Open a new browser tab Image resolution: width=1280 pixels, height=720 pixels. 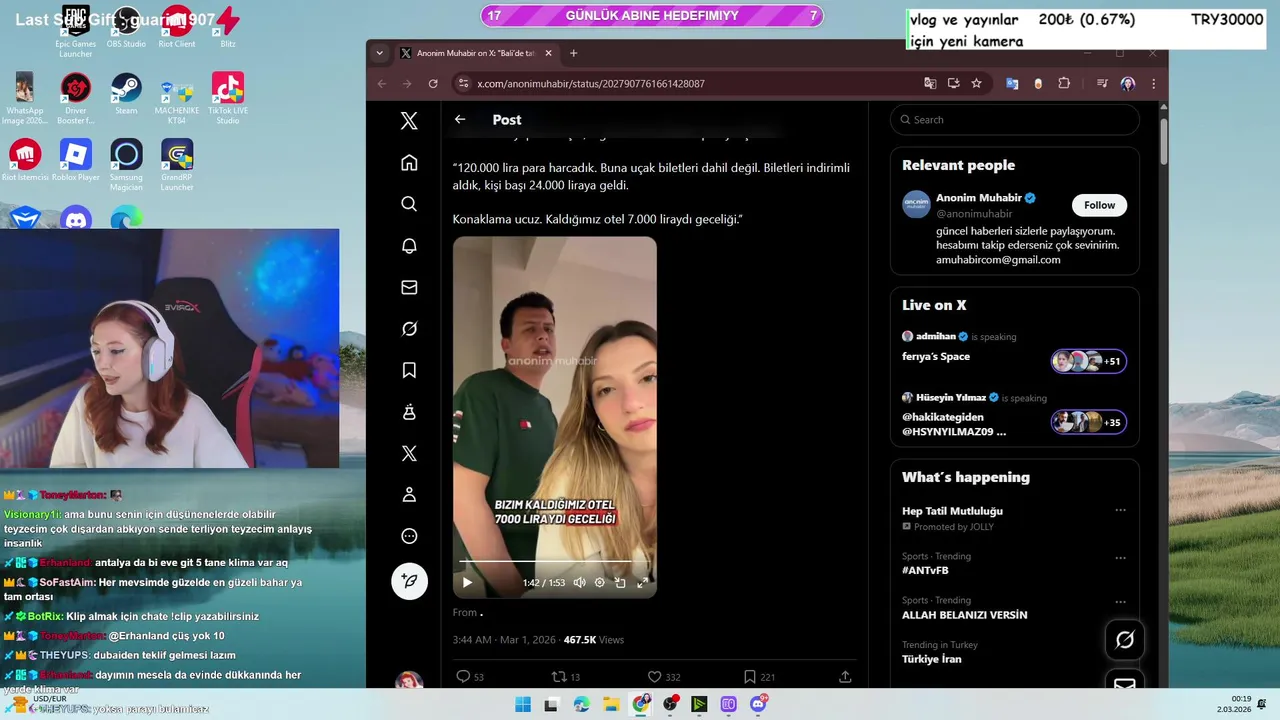tap(573, 53)
